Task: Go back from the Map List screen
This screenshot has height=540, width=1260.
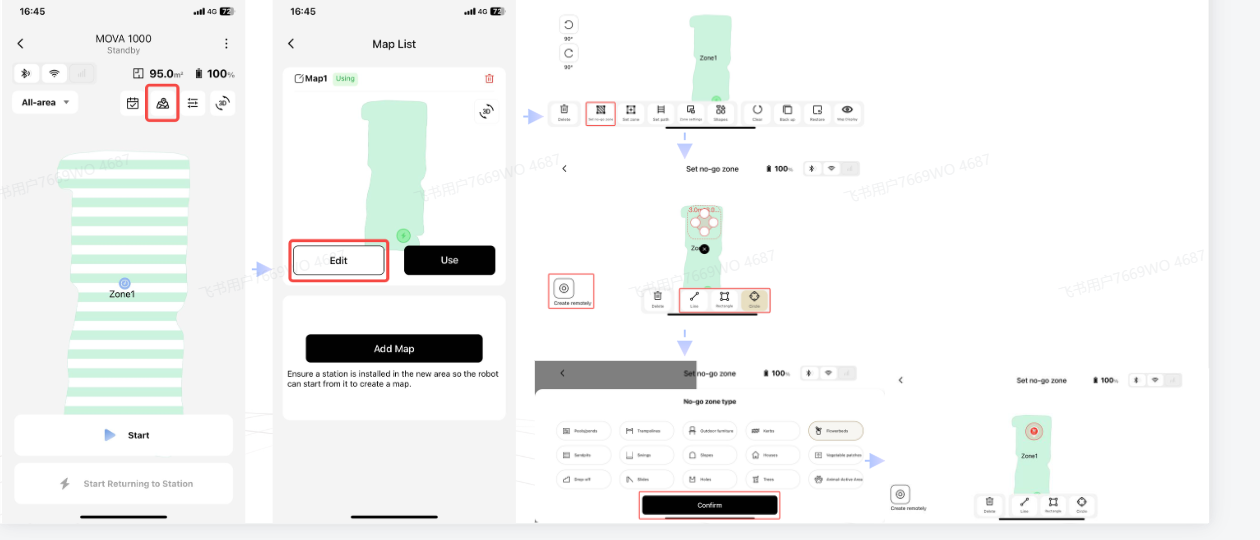Action: pyautogui.click(x=291, y=44)
